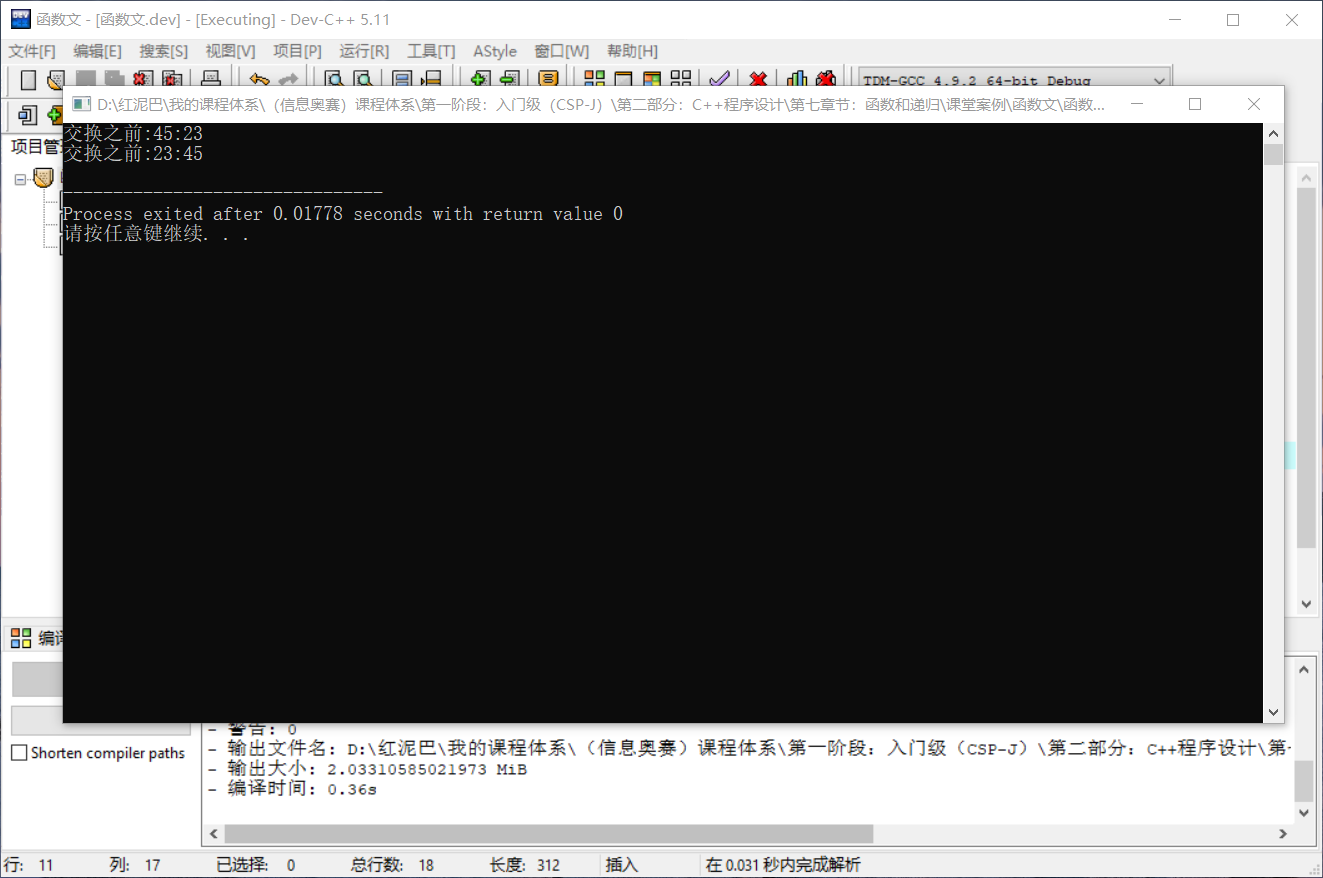1323x878 pixels.
Task: Open the 项目[P] menu
Action: pyautogui.click(x=297, y=51)
